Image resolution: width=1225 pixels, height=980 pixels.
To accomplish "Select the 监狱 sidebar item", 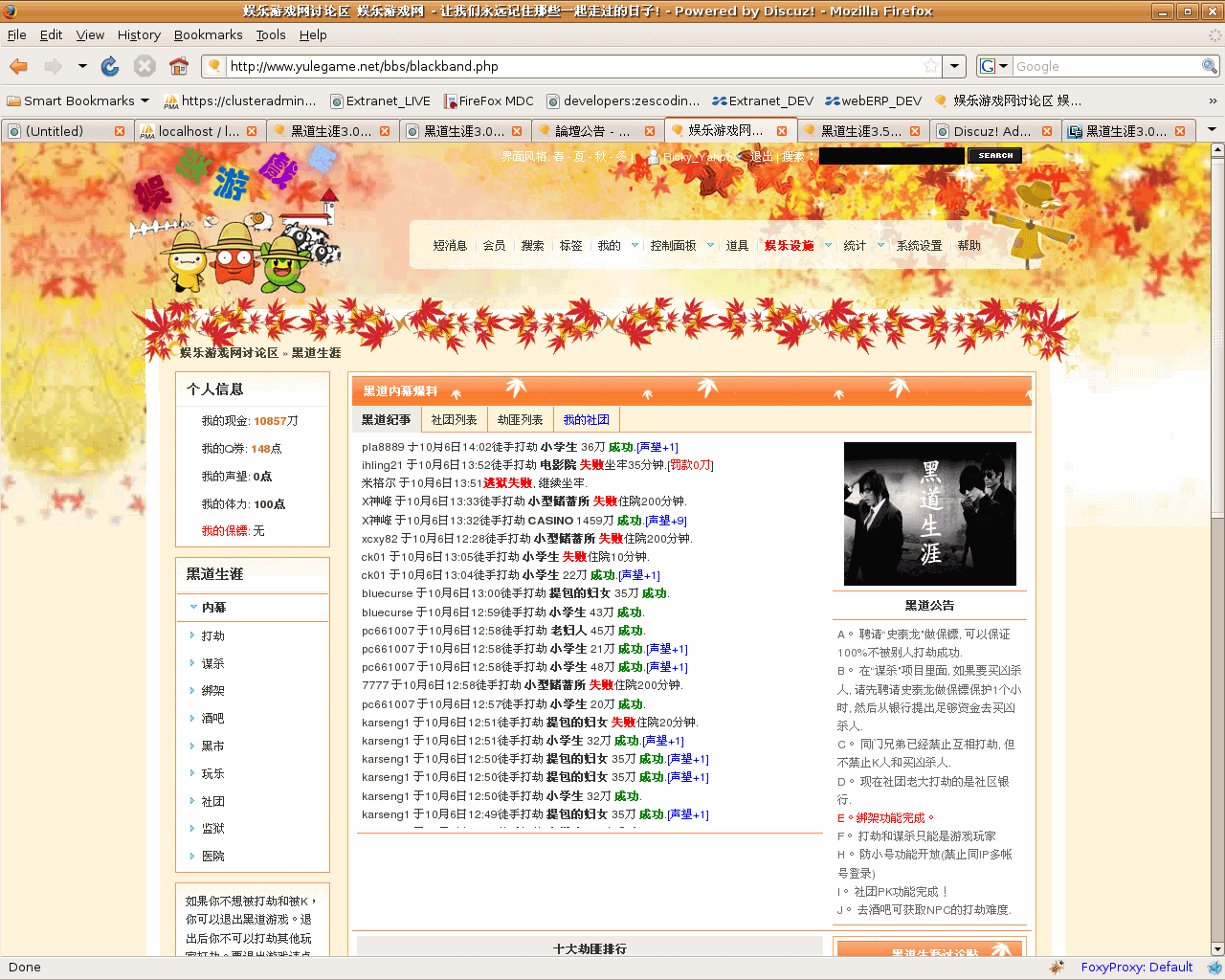I will click(212, 829).
